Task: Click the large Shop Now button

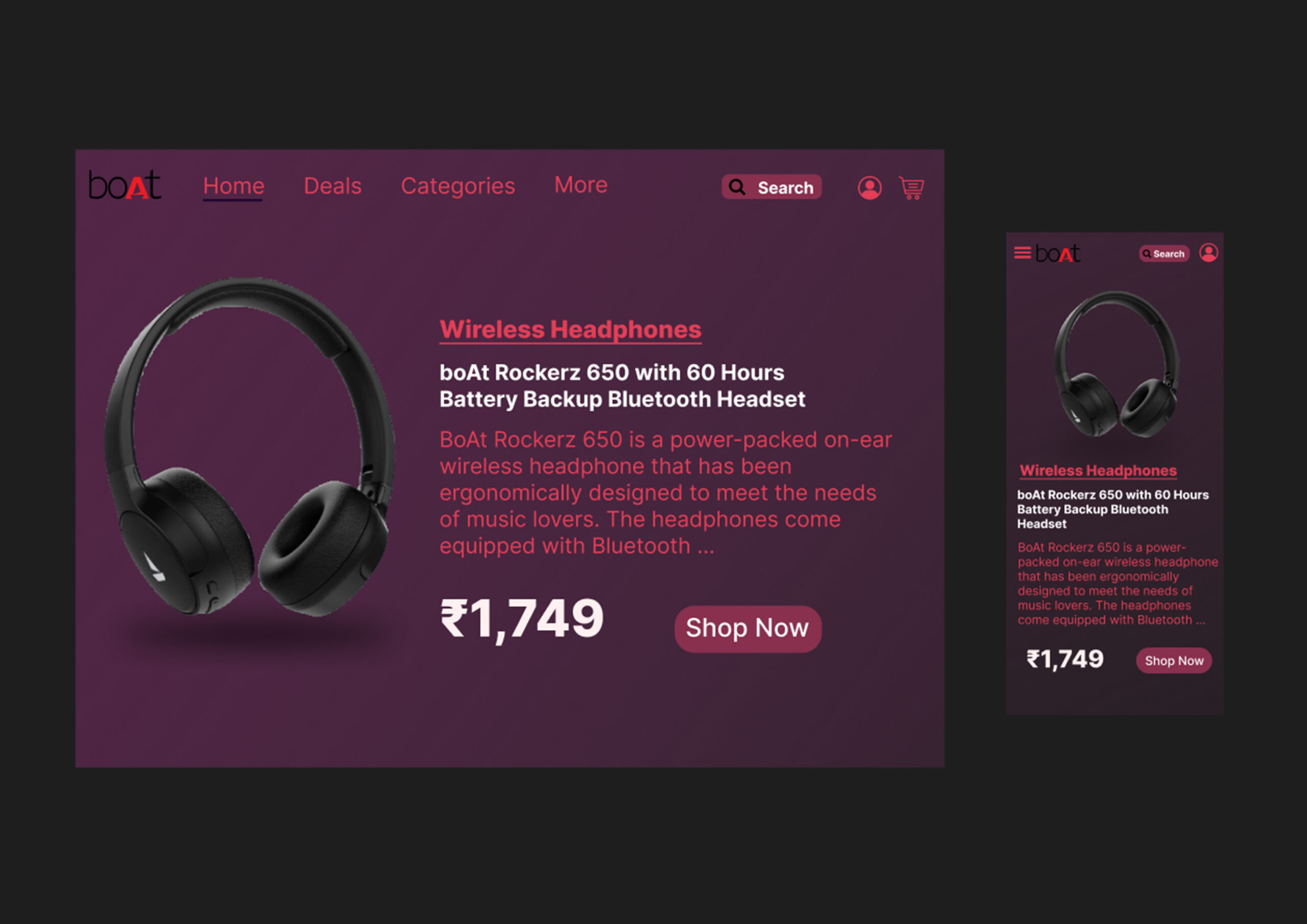Action: click(x=747, y=628)
